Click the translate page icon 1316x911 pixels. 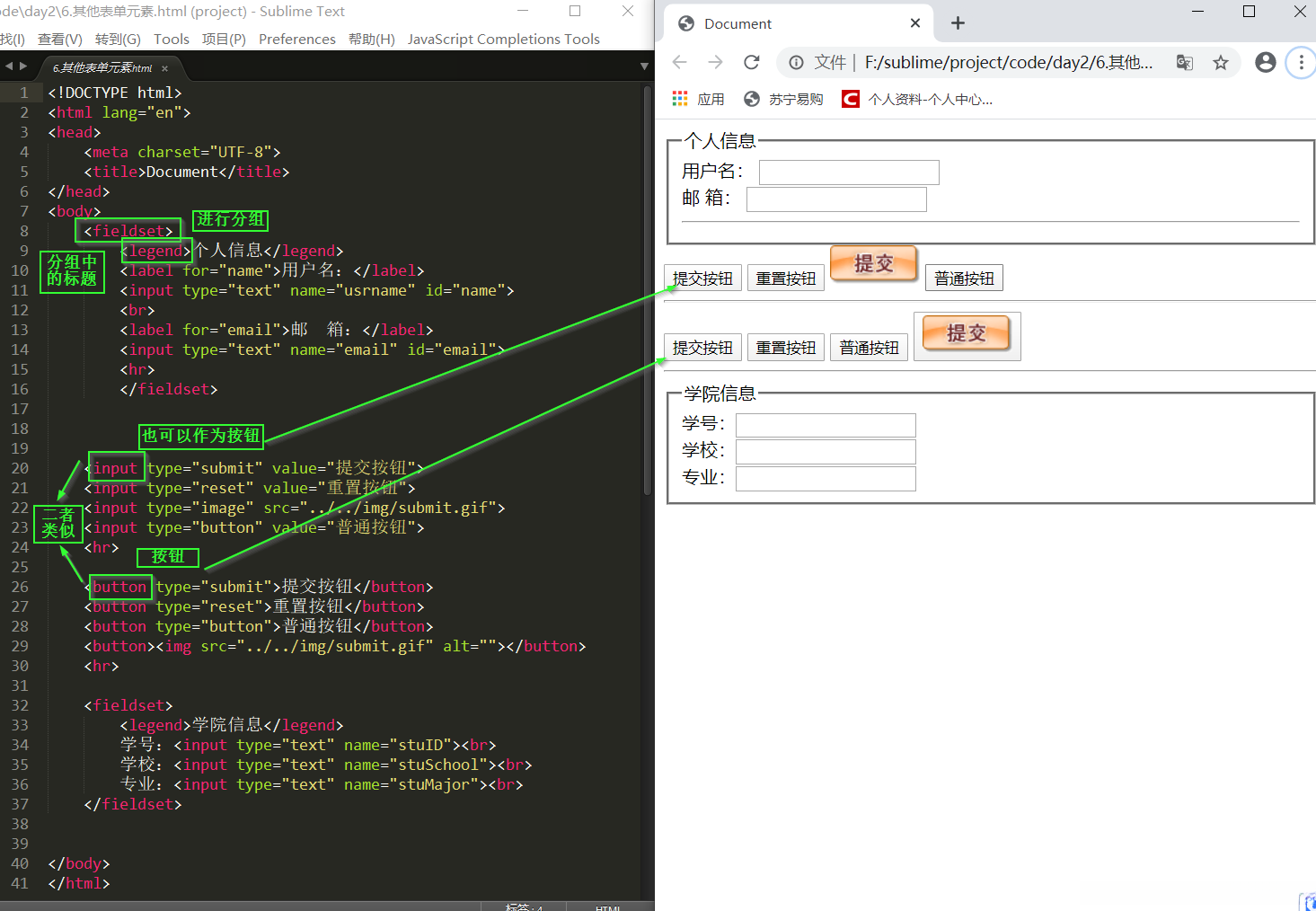pyautogui.click(x=1185, y=62)
